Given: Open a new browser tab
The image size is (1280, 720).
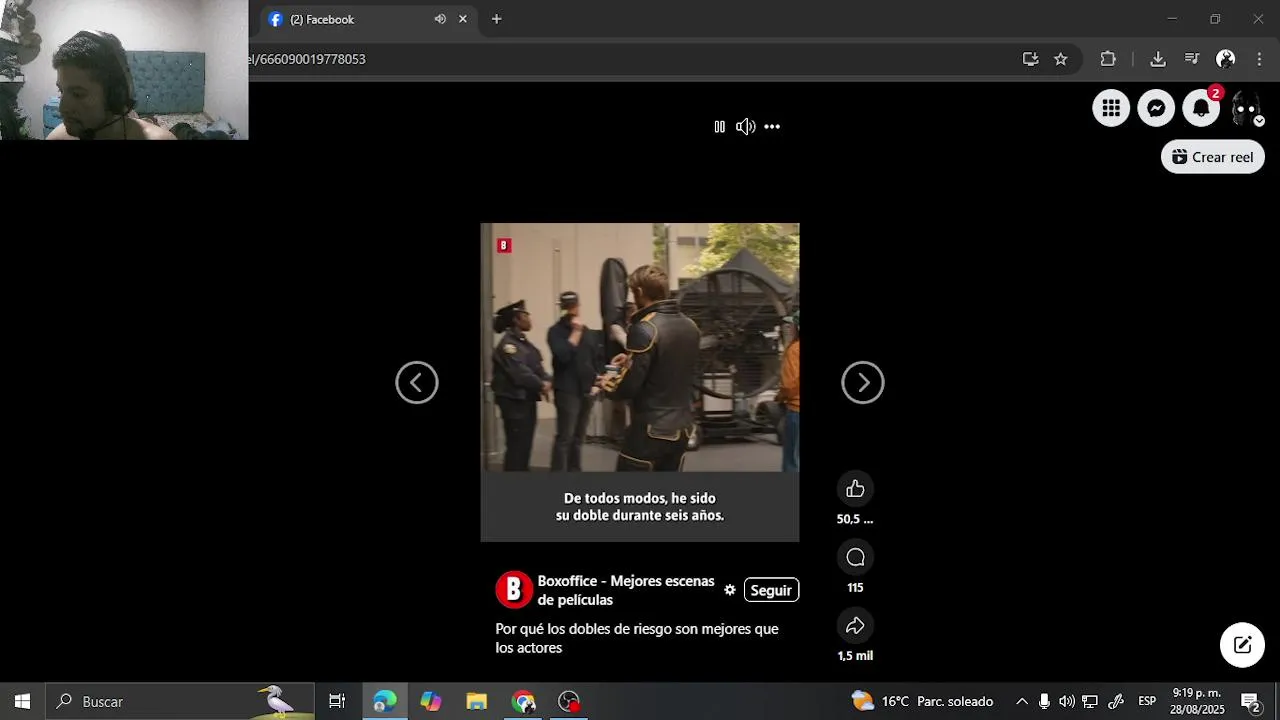Looking at the screenshot, I should [496, 19].
